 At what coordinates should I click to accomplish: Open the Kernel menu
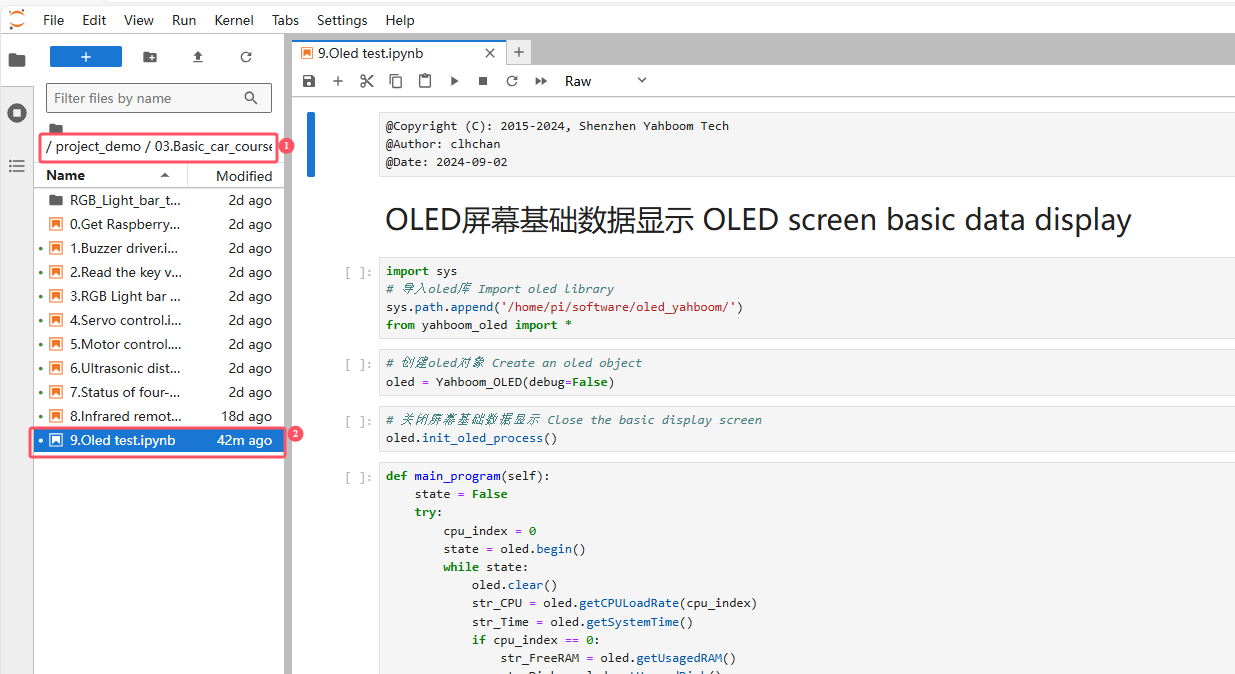[234, 20]
